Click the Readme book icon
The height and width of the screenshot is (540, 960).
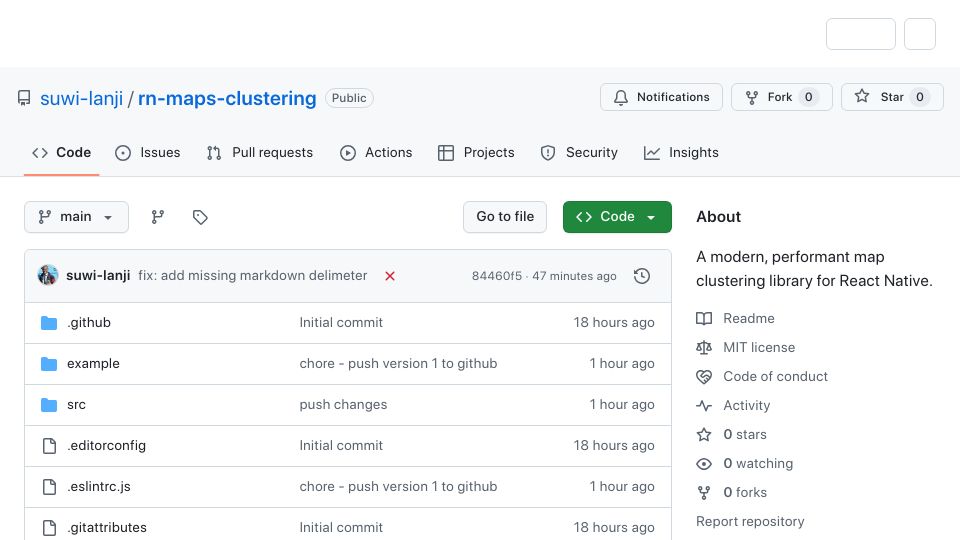tap(704, 318)
